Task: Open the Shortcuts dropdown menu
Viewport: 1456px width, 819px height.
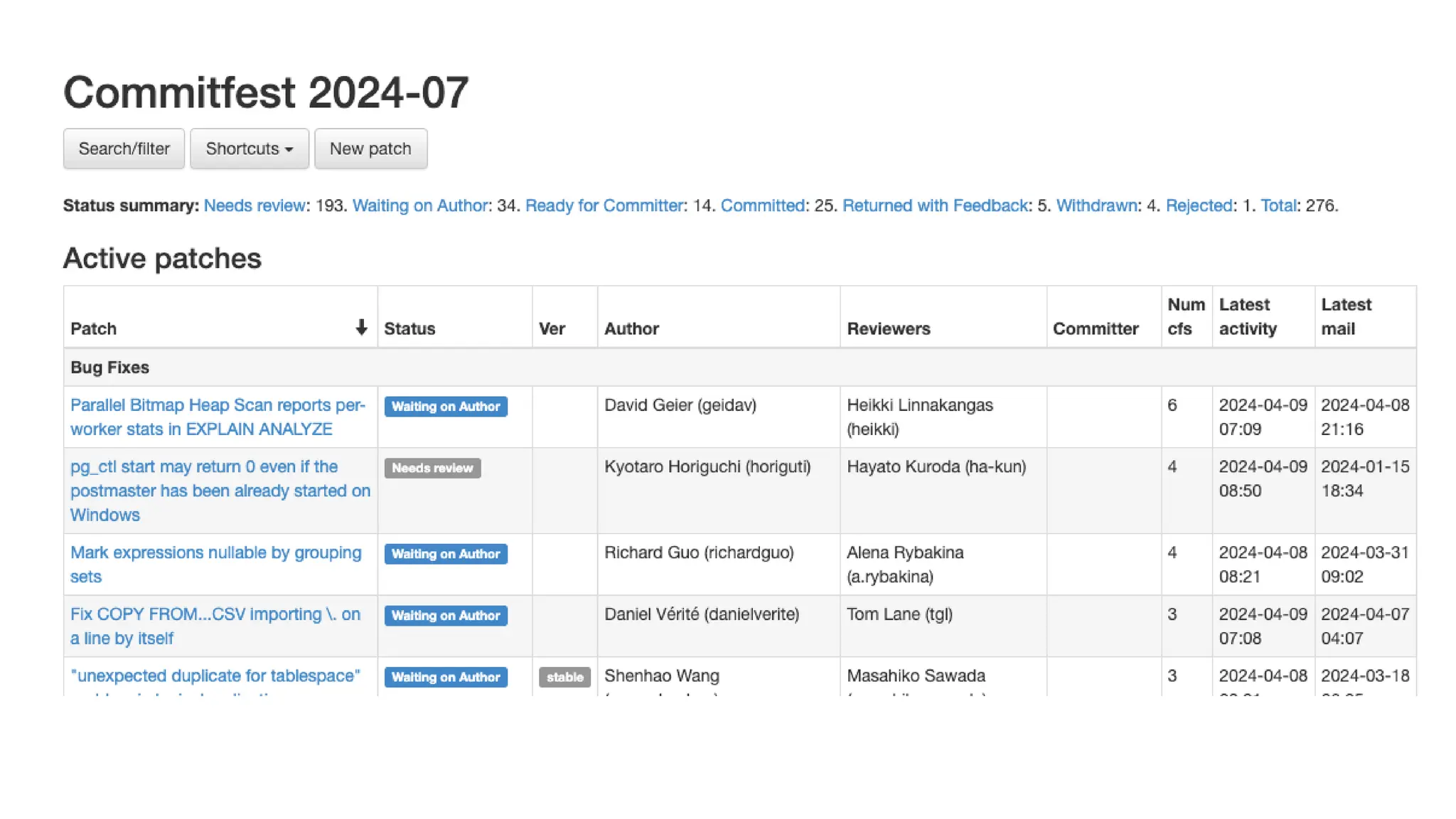Action: pos(249,149)
